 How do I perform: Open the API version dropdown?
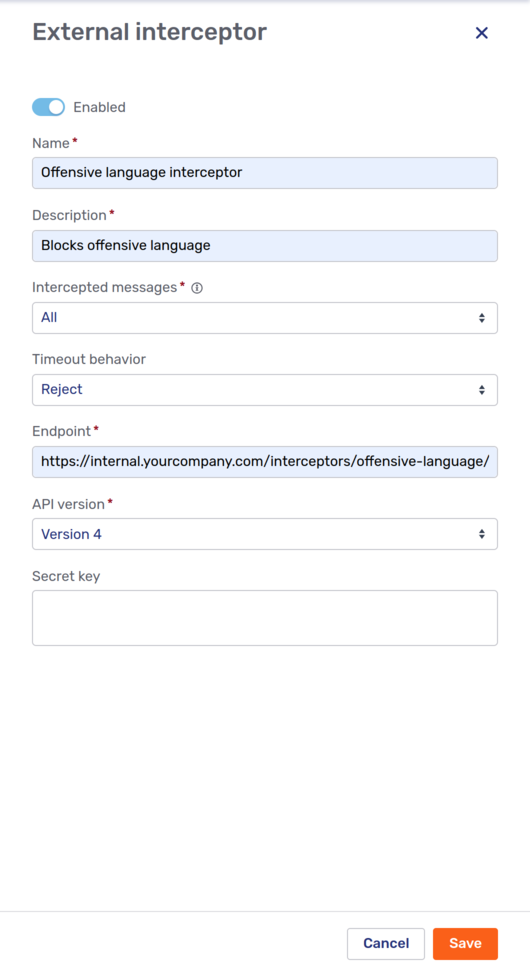(265, 534)
